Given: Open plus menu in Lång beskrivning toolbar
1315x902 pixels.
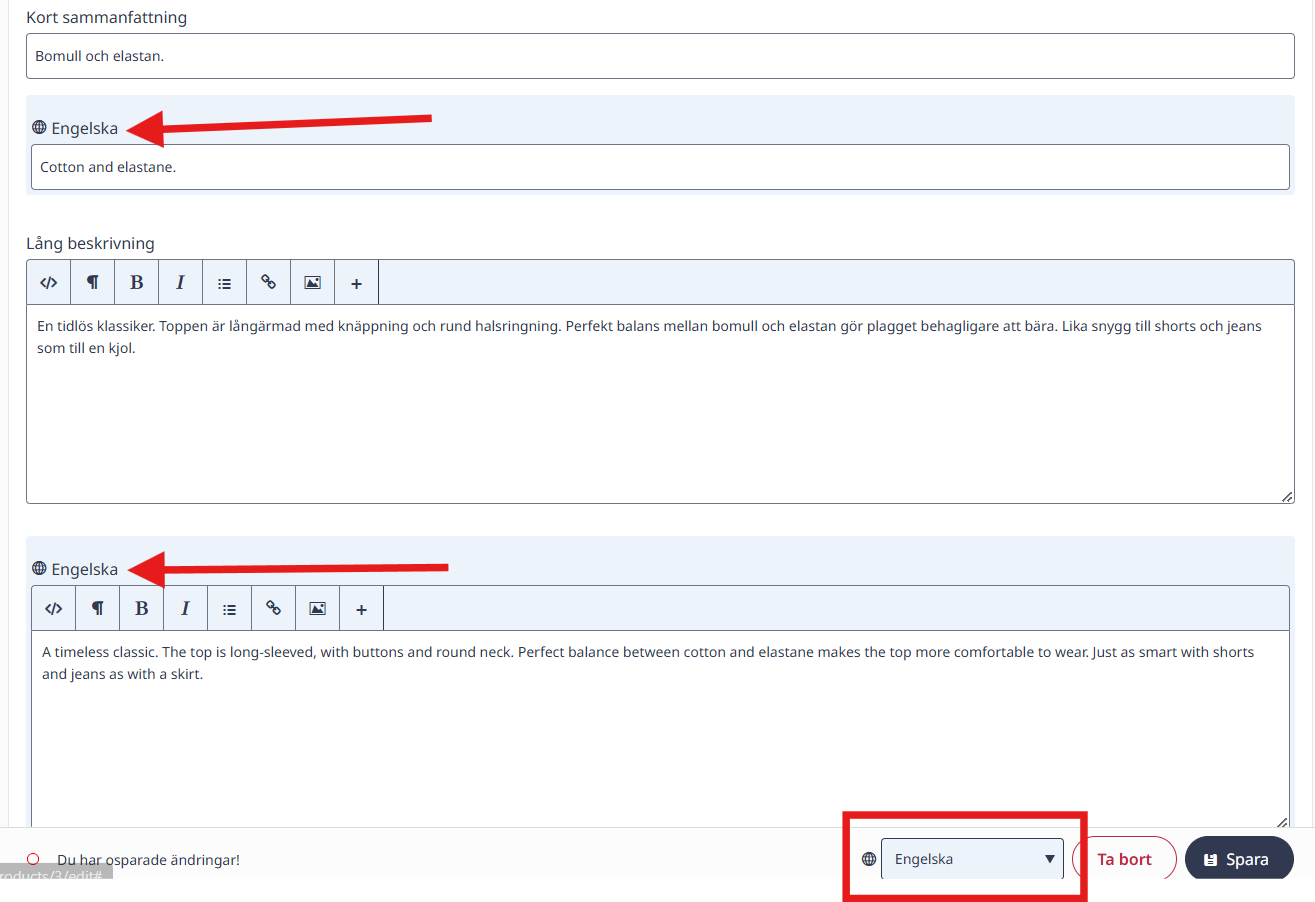Looking at the screenshot, I should click(x=356, y=282).
